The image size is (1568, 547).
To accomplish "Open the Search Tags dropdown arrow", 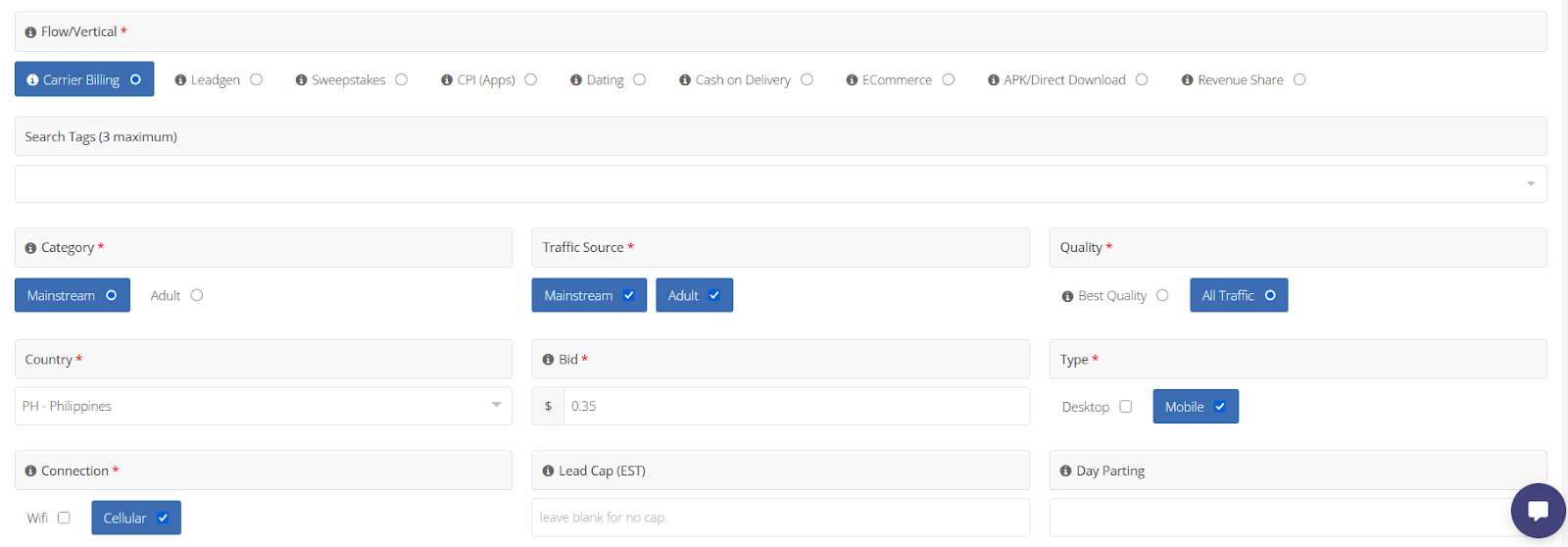I will pos(1530,184).
